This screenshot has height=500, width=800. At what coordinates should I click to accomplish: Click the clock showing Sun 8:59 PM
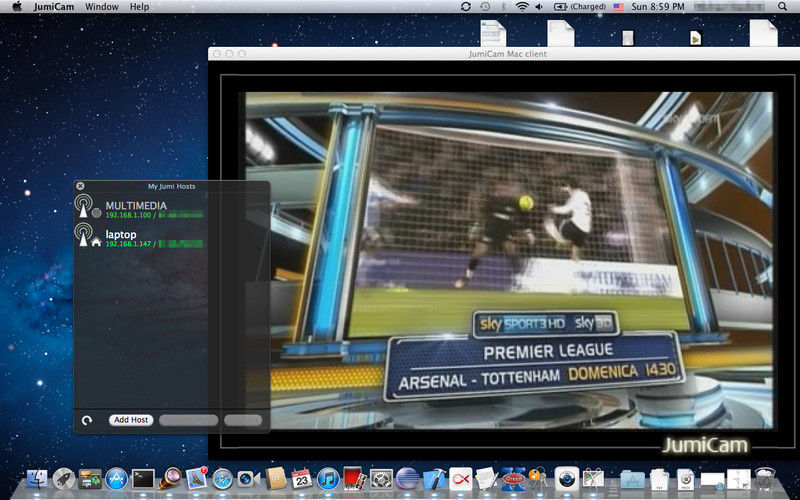658,7
